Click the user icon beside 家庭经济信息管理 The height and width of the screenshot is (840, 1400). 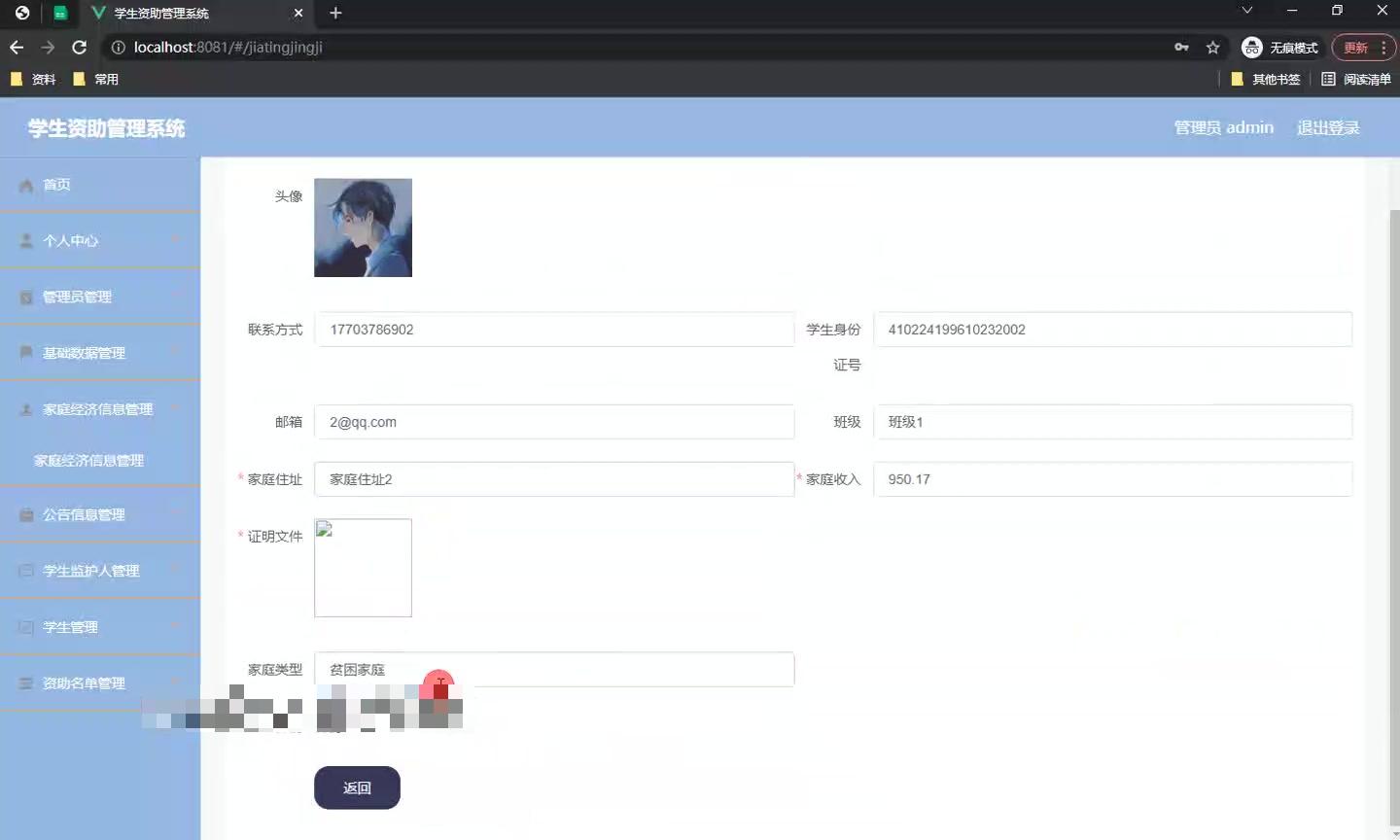point(26,409)
